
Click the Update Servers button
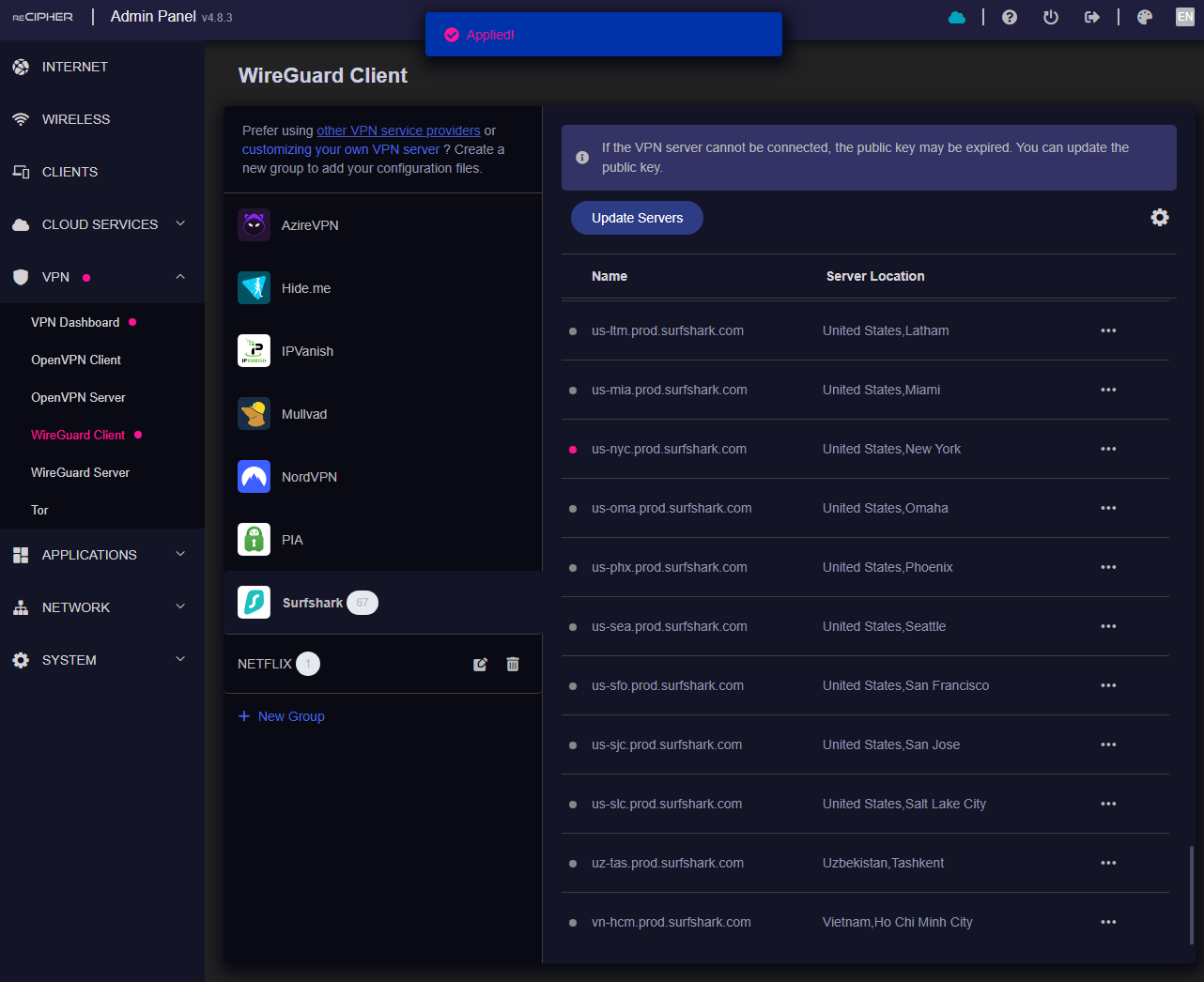(637, 218)
